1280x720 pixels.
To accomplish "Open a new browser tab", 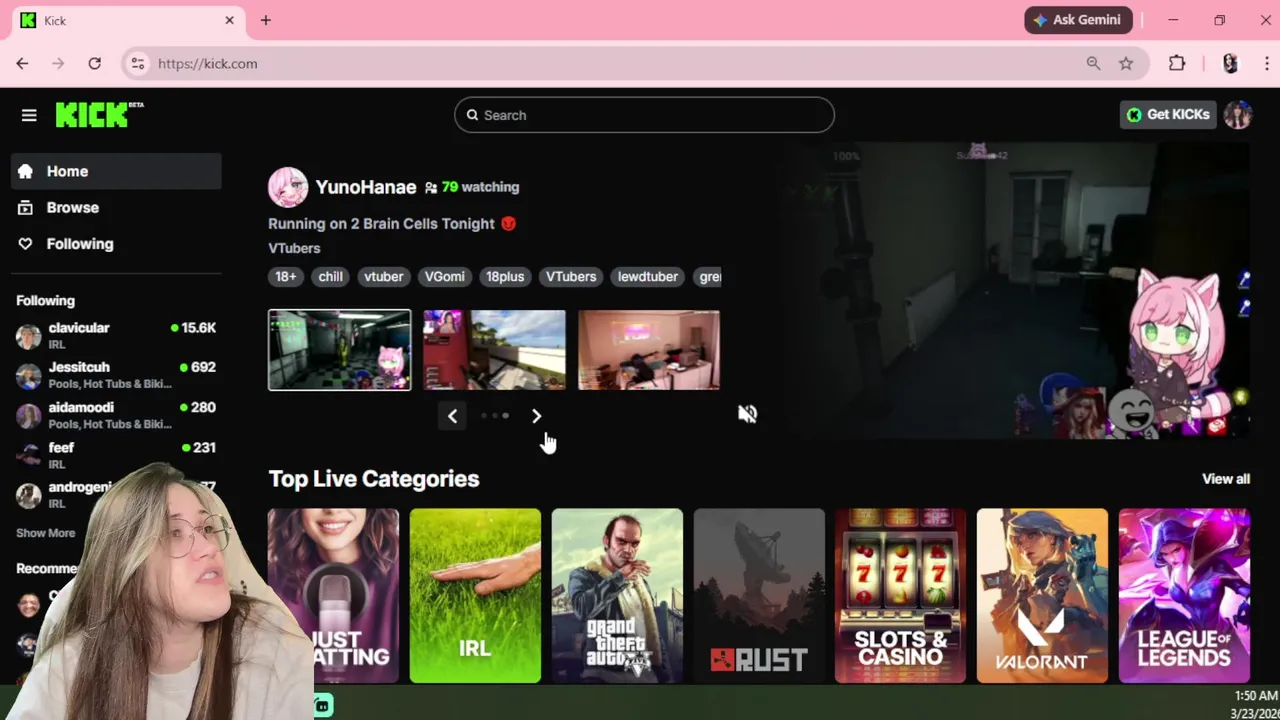I will click(x=265, y=20).
